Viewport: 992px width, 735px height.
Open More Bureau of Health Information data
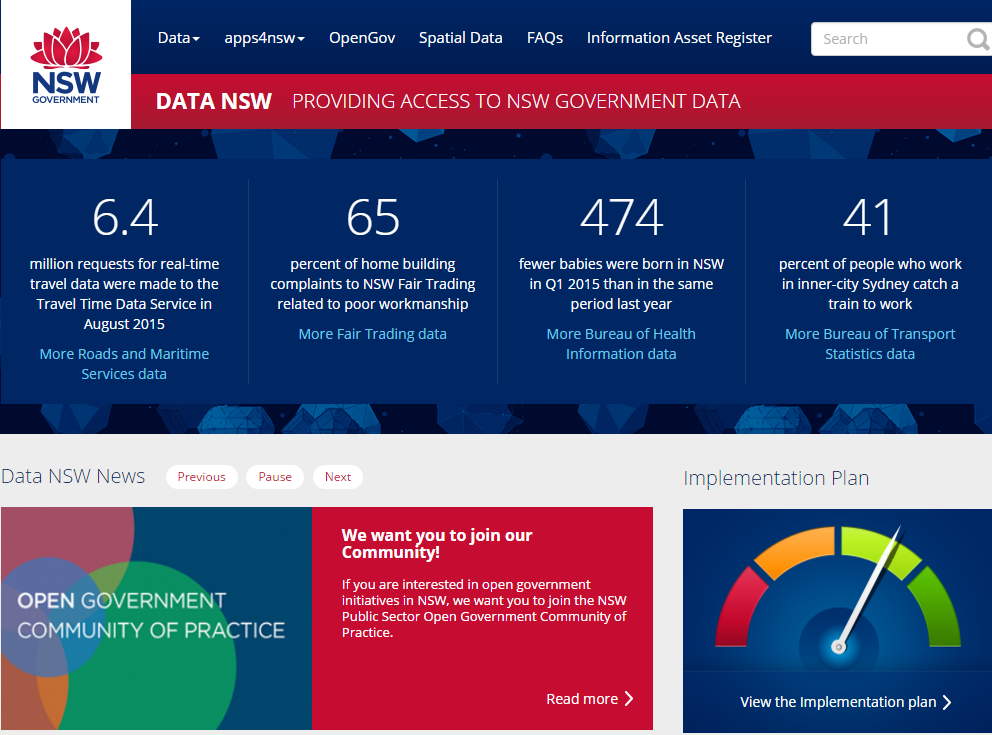621,343
